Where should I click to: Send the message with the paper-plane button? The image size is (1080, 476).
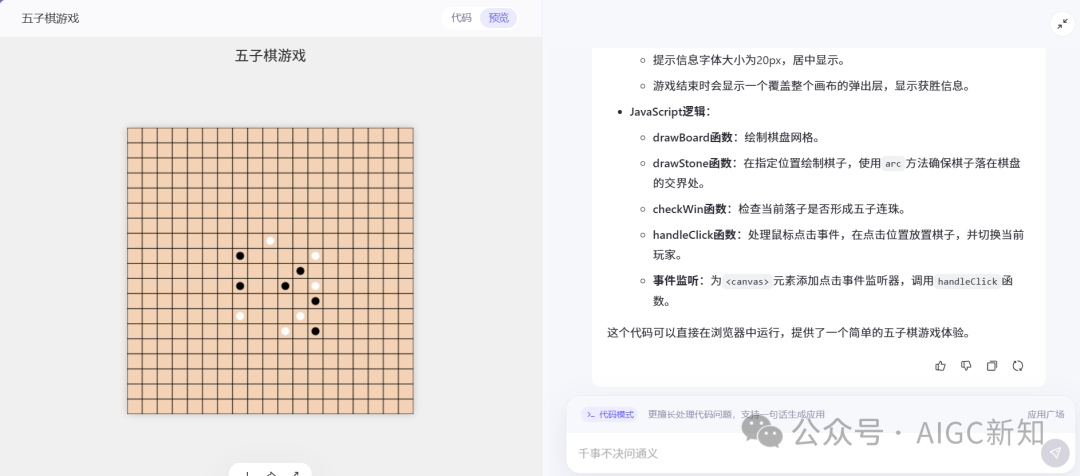pos(1055,453)
